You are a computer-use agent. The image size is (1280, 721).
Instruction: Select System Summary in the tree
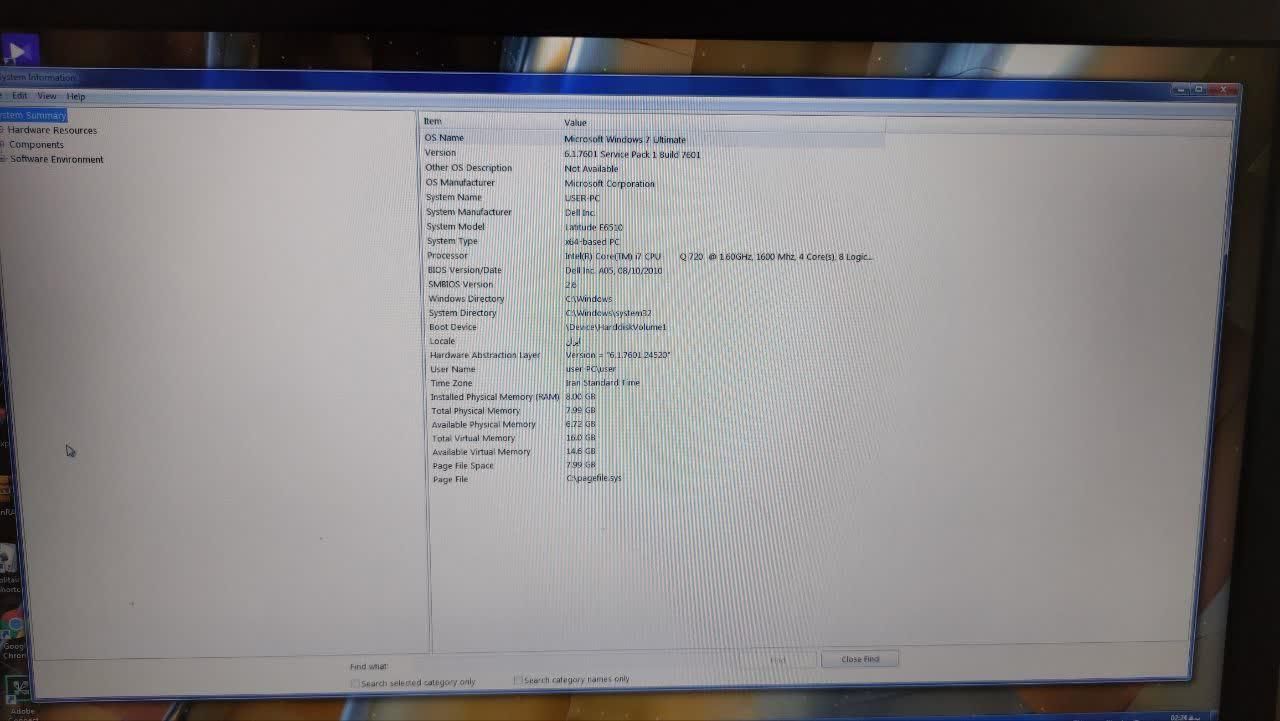pyautogui.click(x=33, y=115)
